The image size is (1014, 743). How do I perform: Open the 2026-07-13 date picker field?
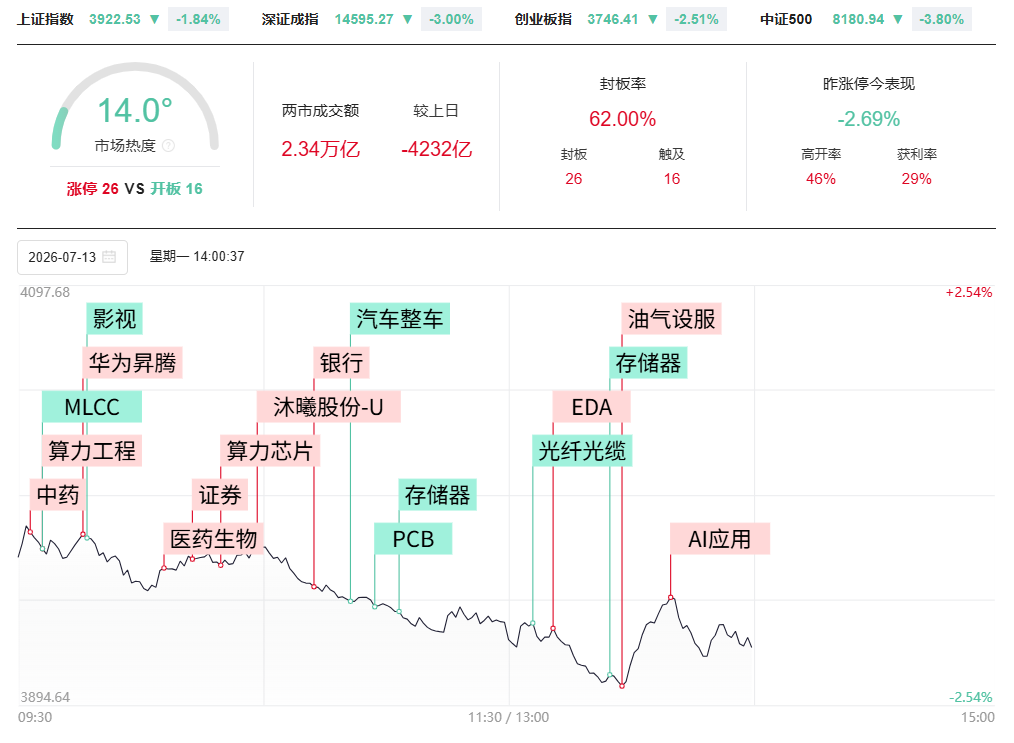click(72, 257)
